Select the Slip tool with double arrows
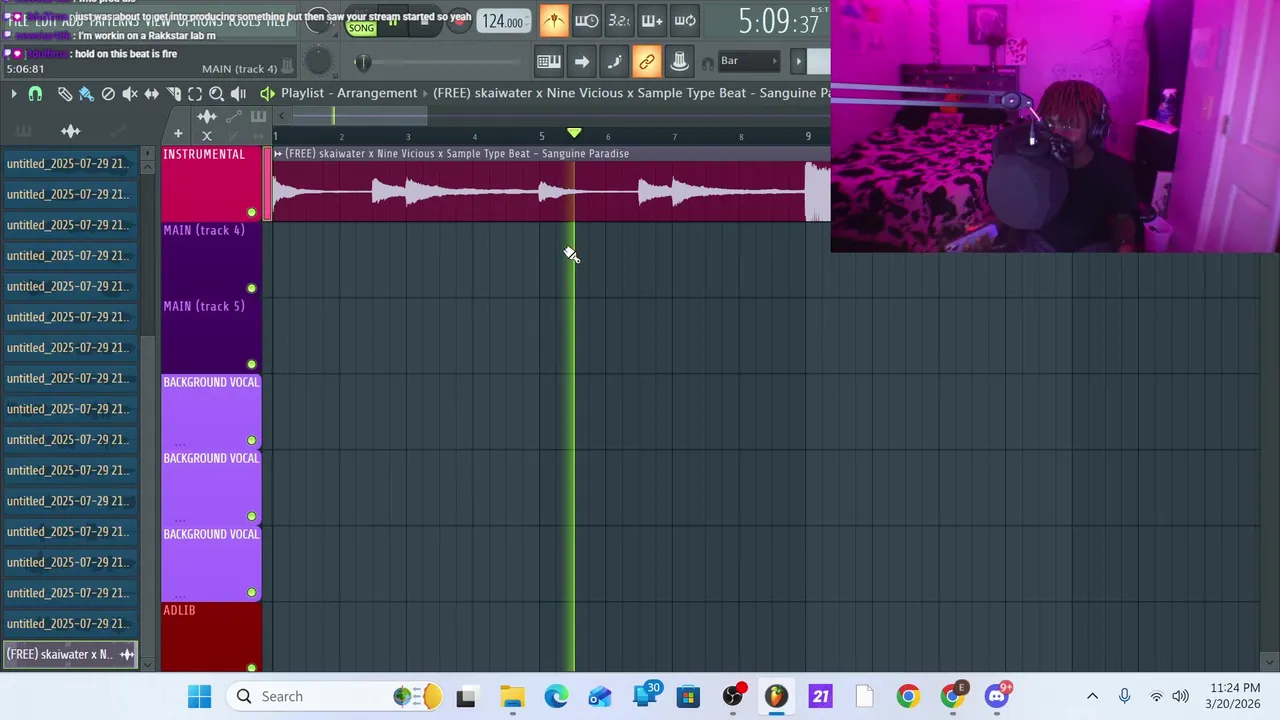The image size is (1280, 720). click(x=151, y=94)
